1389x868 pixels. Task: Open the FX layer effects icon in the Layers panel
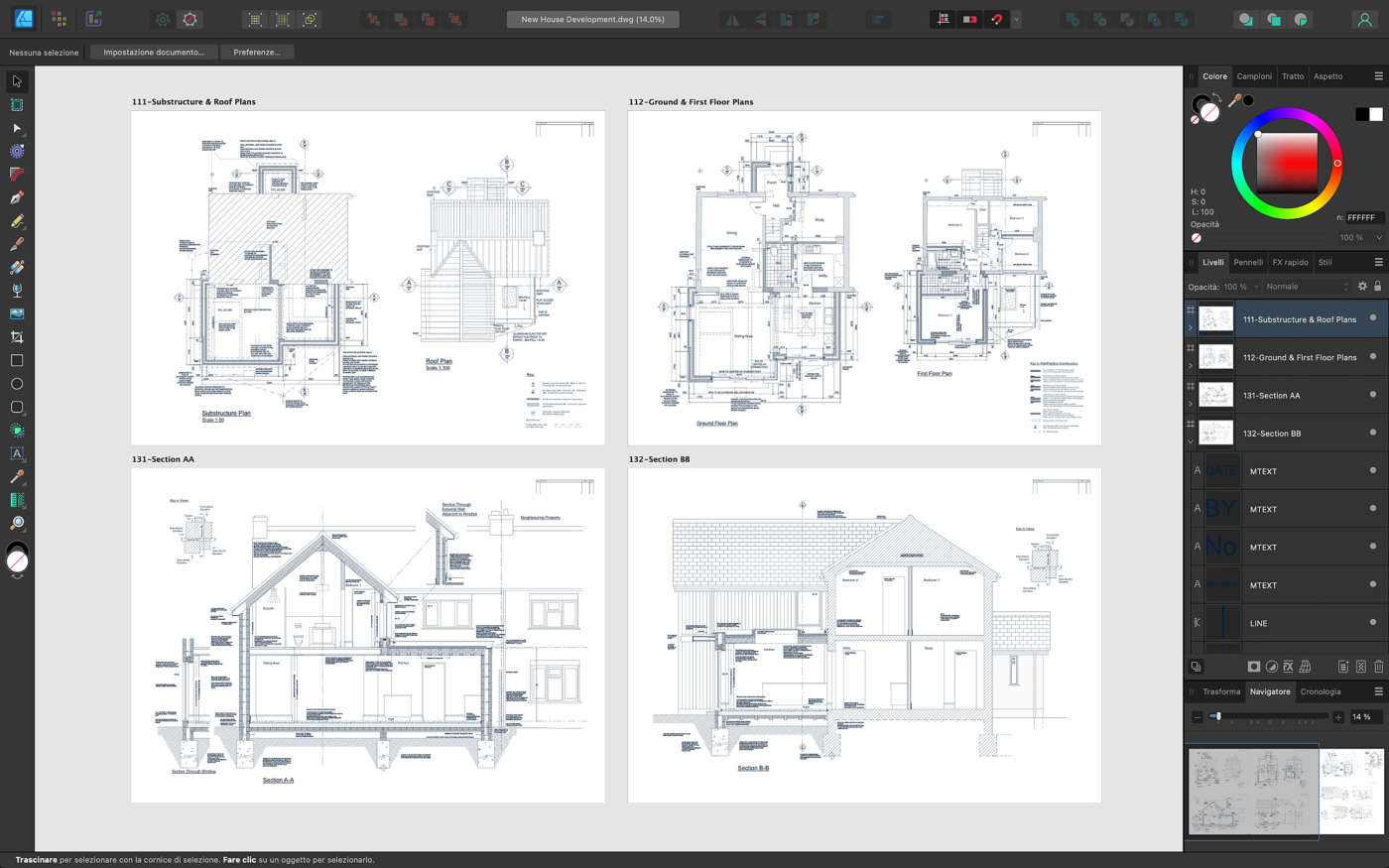pos(1288,667)
